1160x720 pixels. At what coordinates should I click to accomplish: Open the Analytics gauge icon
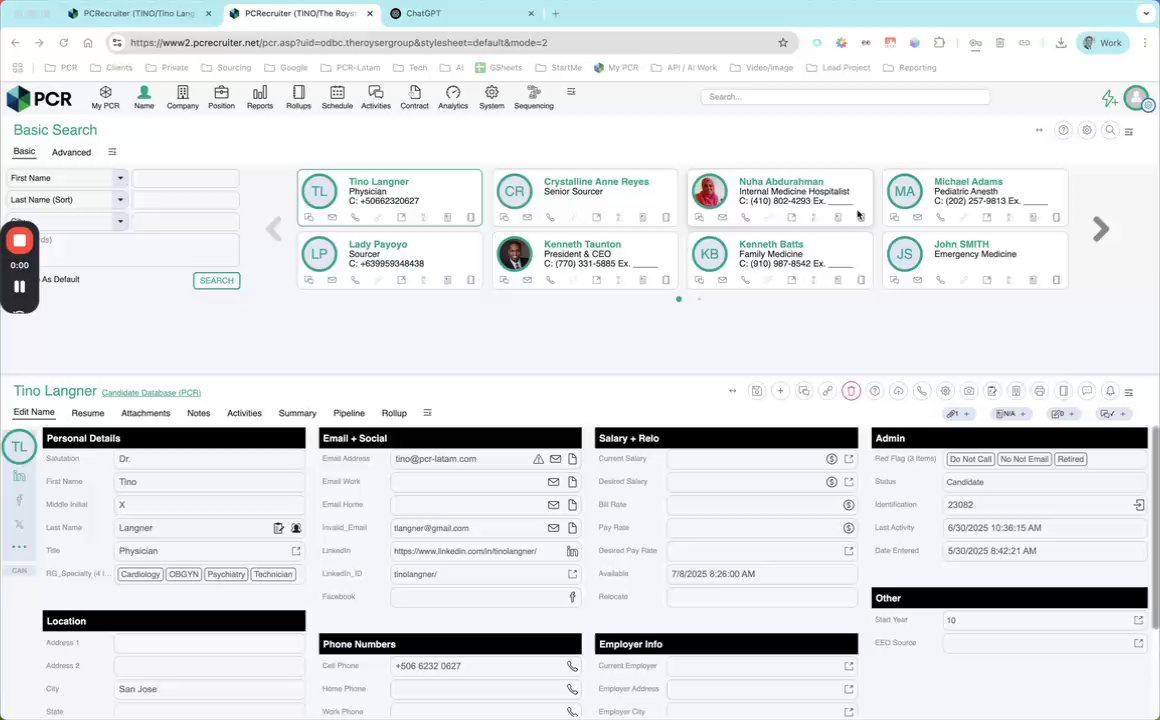[x=453, y=97]
